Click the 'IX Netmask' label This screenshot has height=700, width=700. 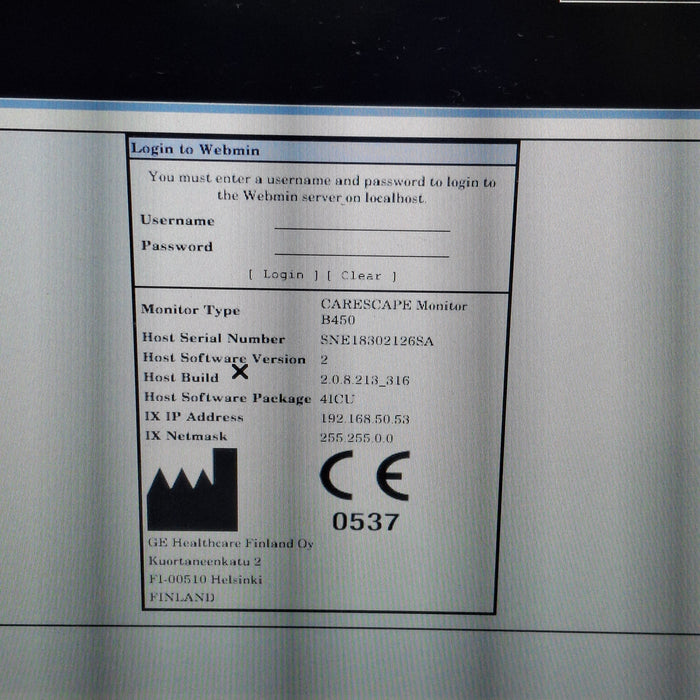click(x=186, y=436)
